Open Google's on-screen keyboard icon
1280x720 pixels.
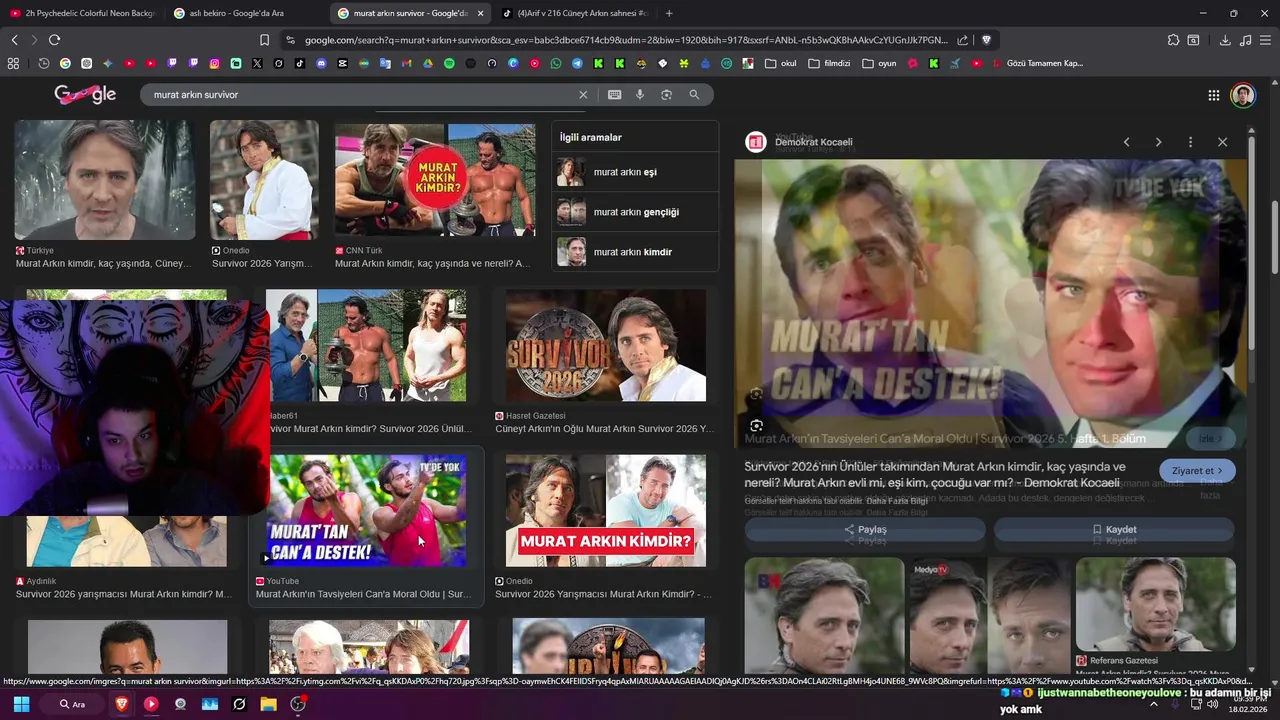pos(614,95)
